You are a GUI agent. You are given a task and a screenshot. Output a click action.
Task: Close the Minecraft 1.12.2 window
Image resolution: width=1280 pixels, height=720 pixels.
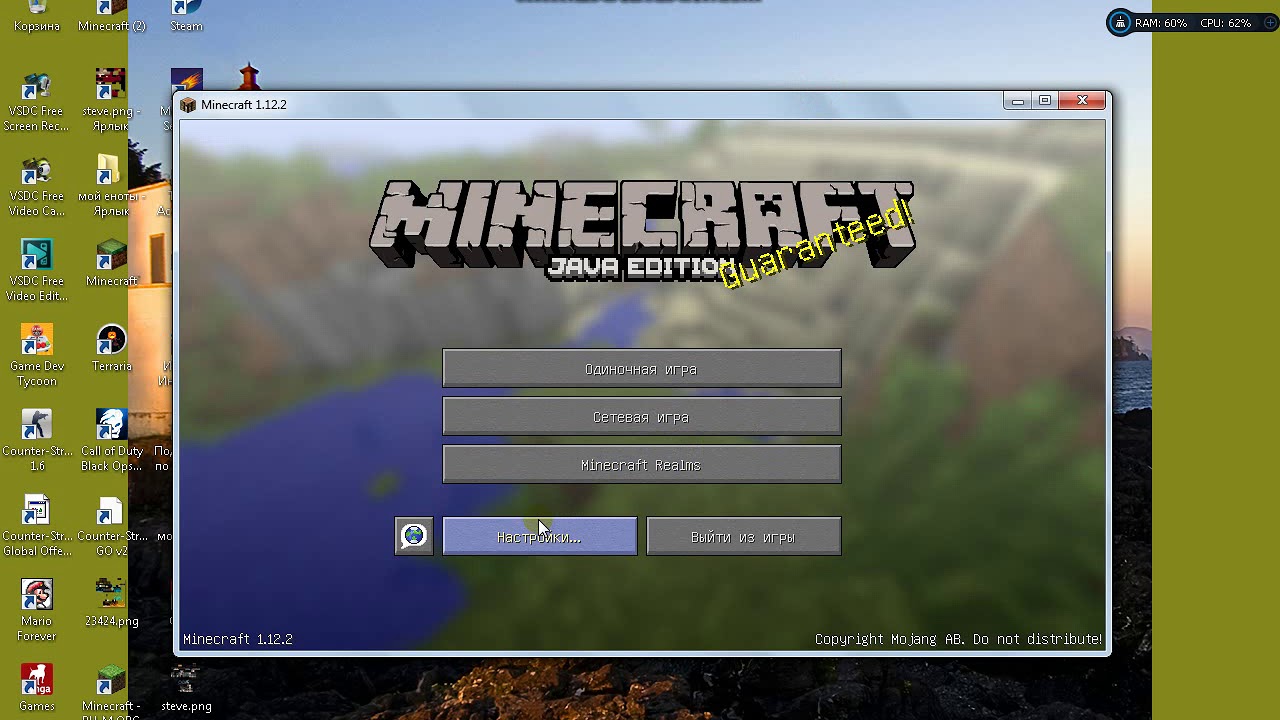pyautogui.click(x=1082, y=101)
